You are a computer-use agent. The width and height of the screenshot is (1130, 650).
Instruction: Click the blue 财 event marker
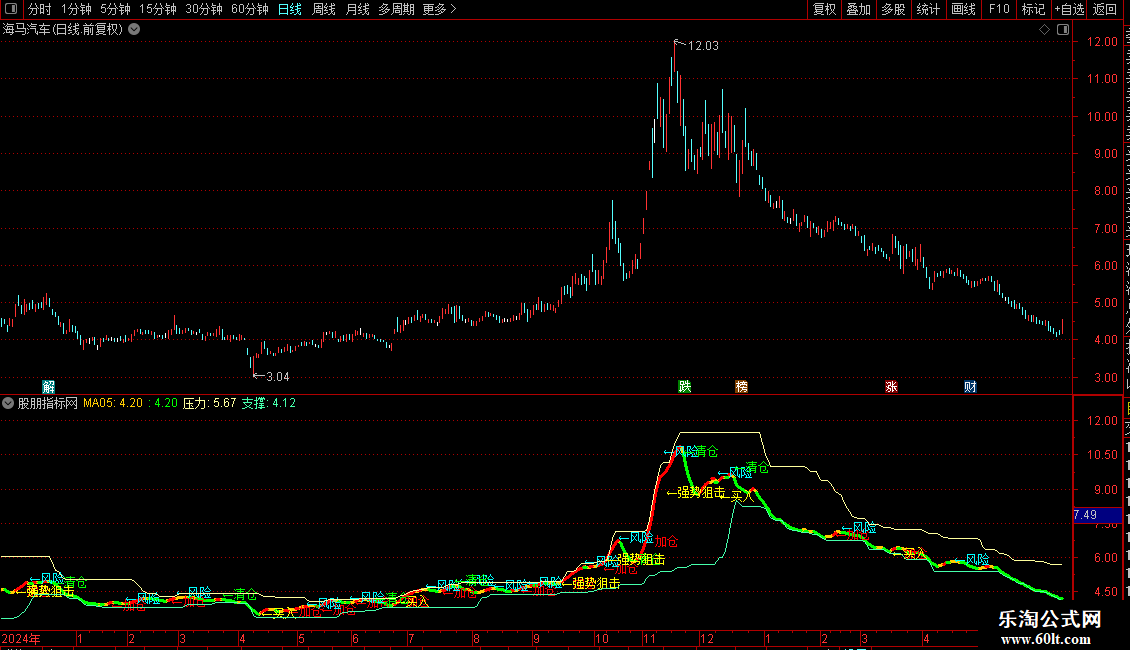point(970,387)
